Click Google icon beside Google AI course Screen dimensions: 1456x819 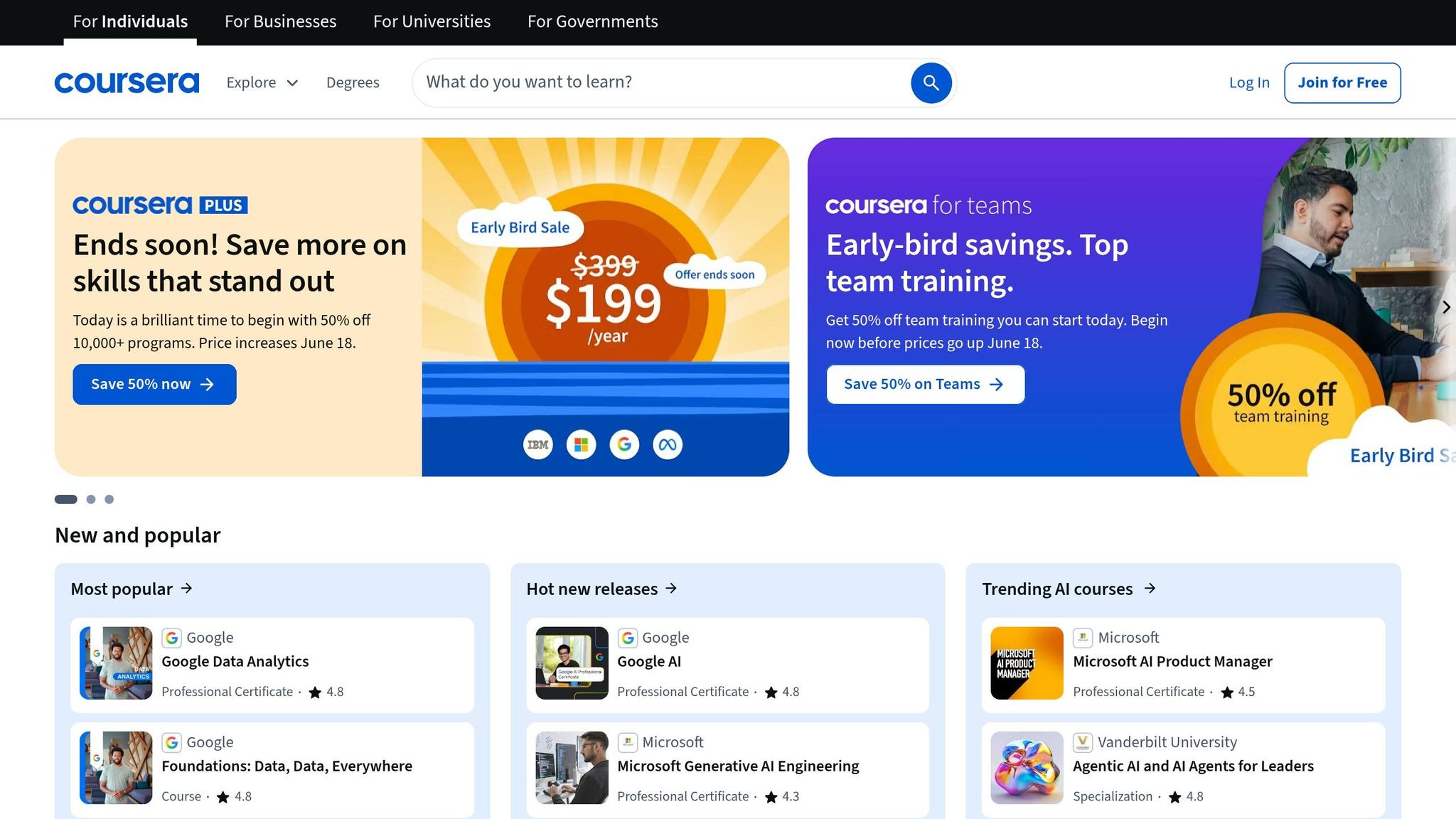coord(627,638)
